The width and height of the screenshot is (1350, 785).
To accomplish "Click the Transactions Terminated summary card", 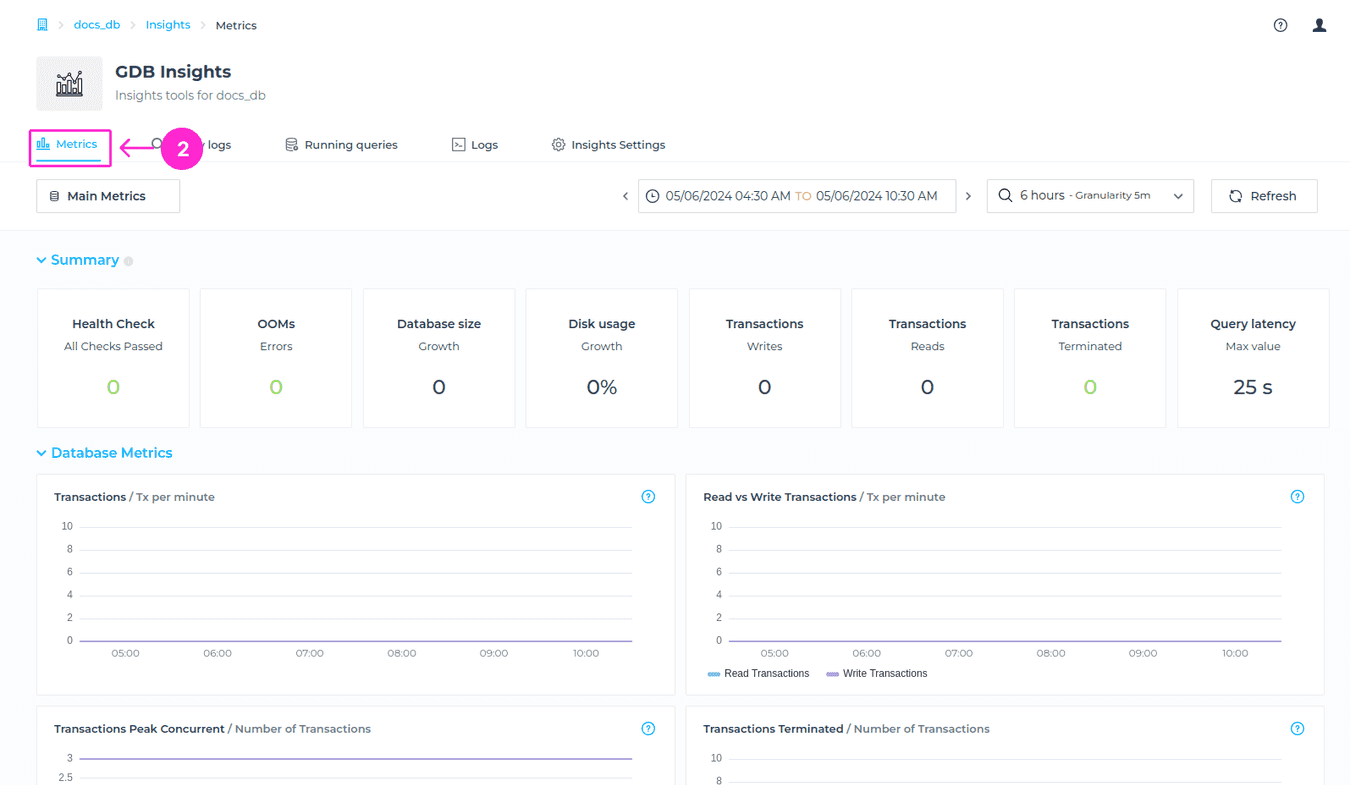I will [x=1090, y=358].
